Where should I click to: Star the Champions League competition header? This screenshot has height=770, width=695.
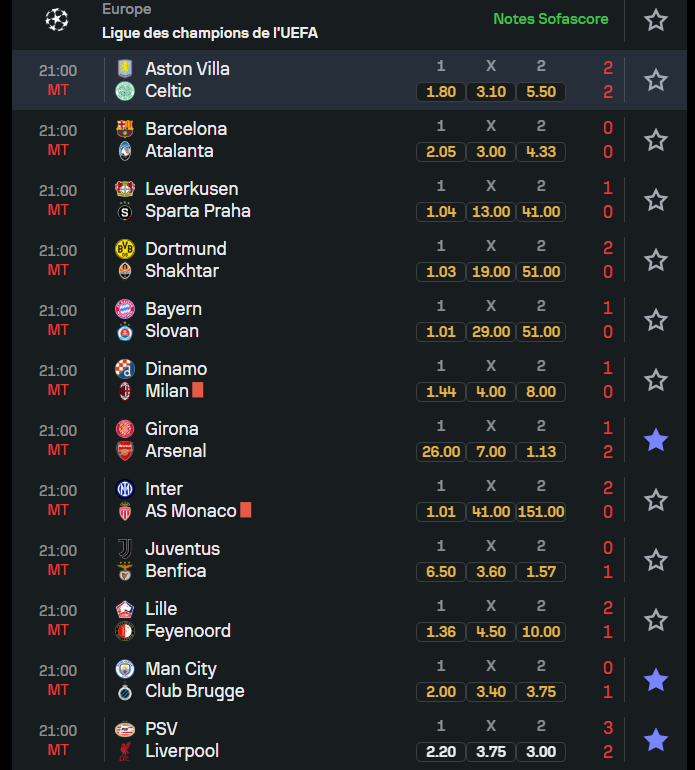(656, 20)
